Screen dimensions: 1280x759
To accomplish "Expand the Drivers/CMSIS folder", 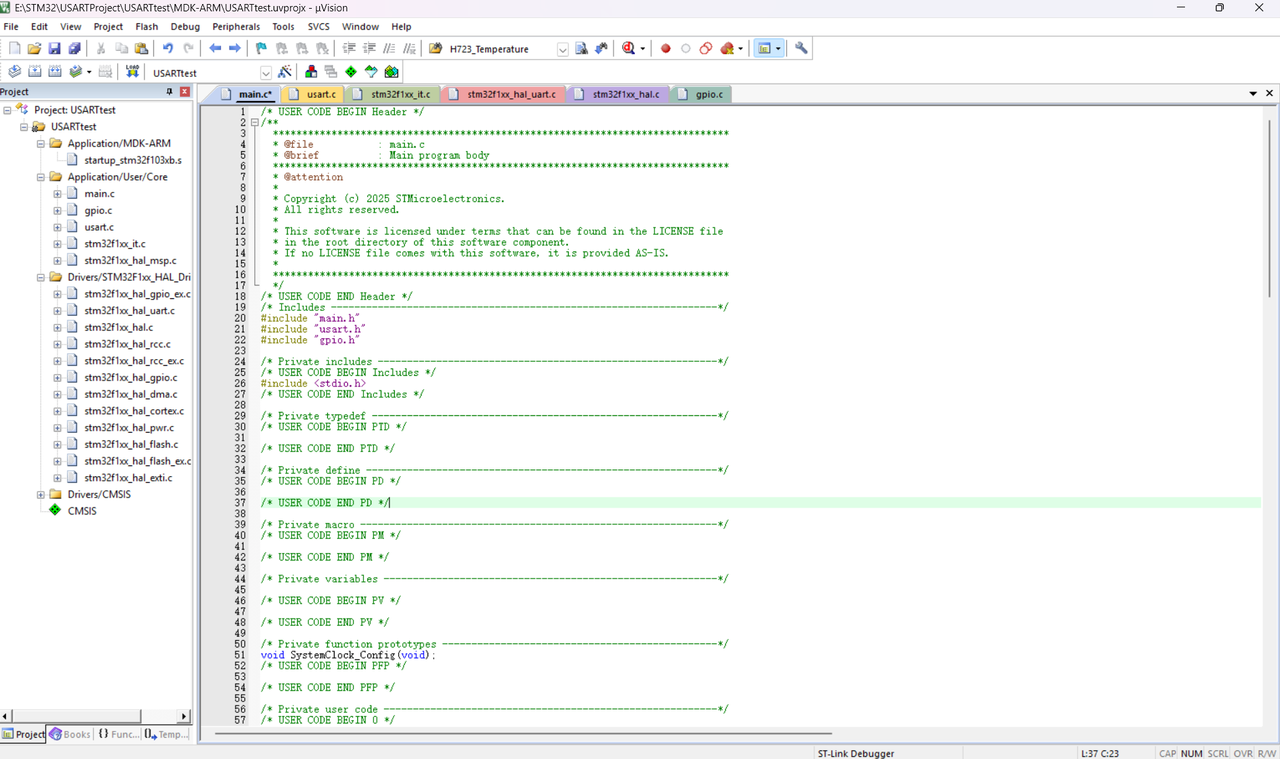I will click(x=41, y=494).
